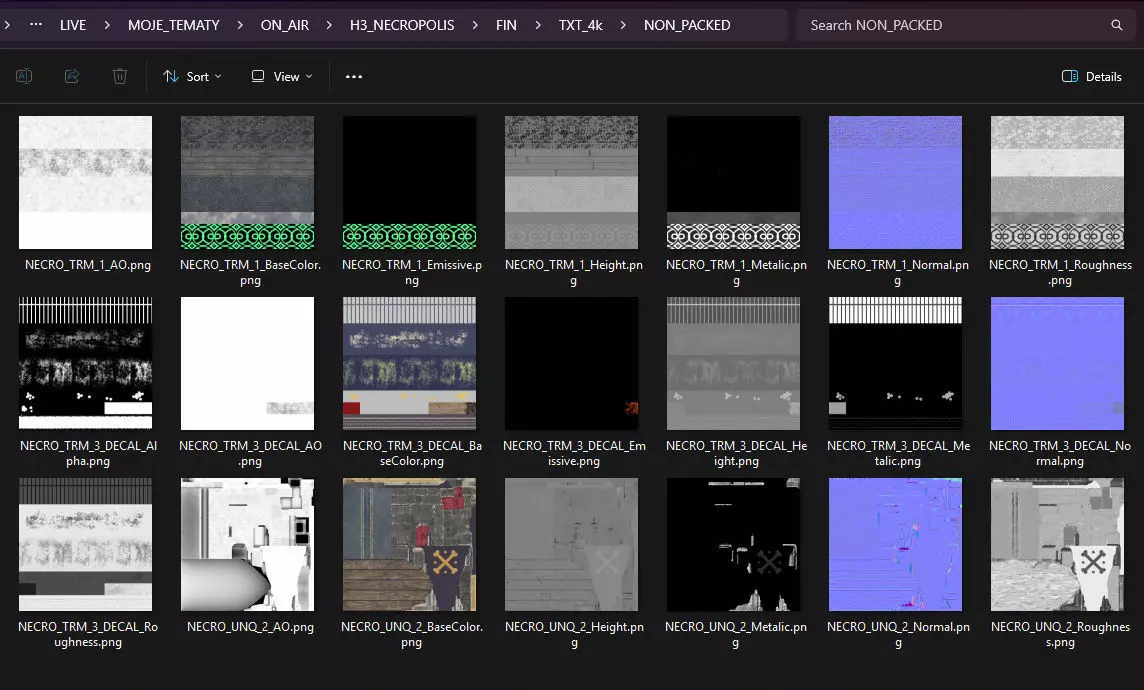This screenshot has width=1144, height=690.
Task: Select NECRO_TRM_1_Emissive.png thumbnail
Action: click(409, 182)
